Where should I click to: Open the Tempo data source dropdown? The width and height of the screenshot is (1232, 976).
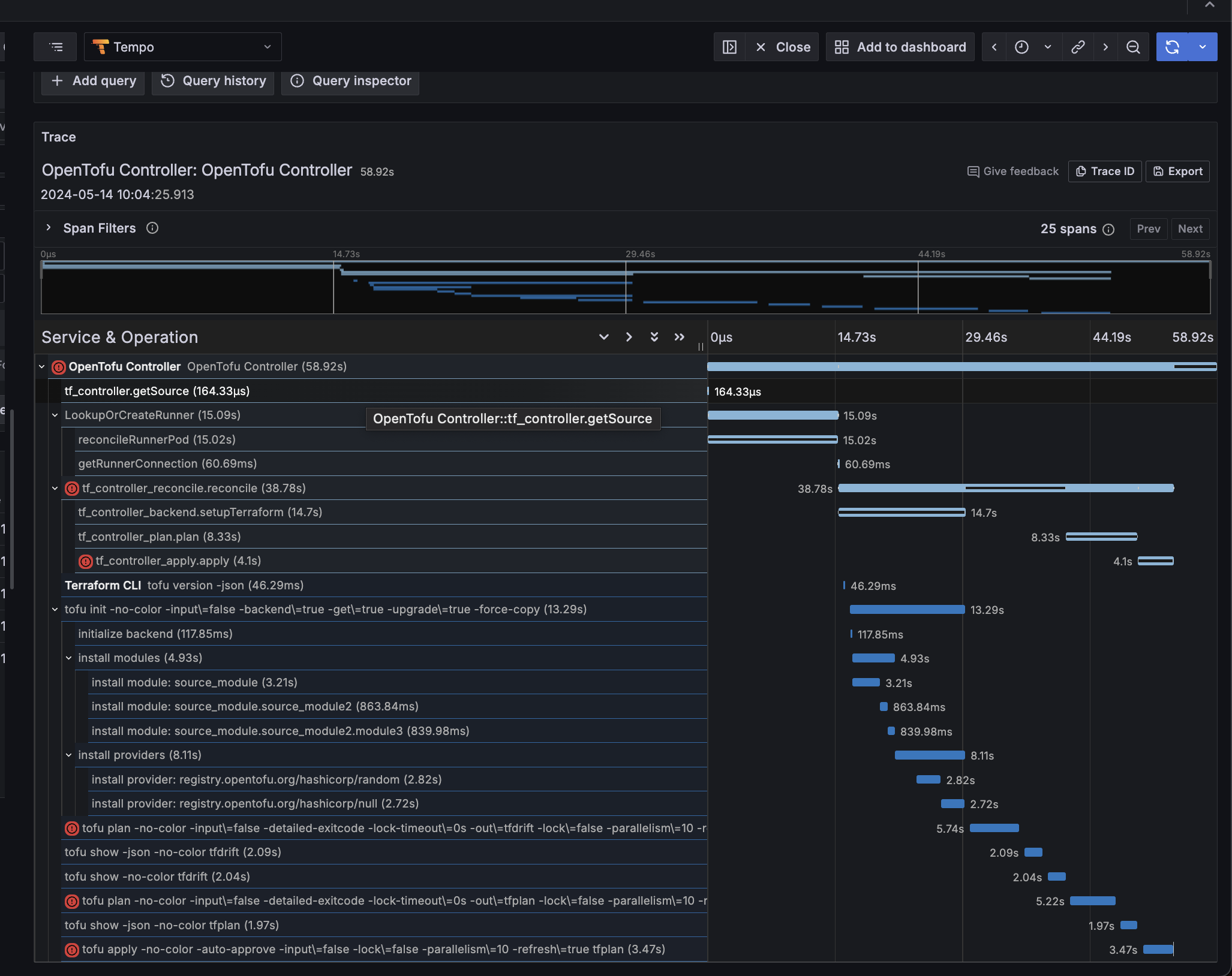coord(183,47)
